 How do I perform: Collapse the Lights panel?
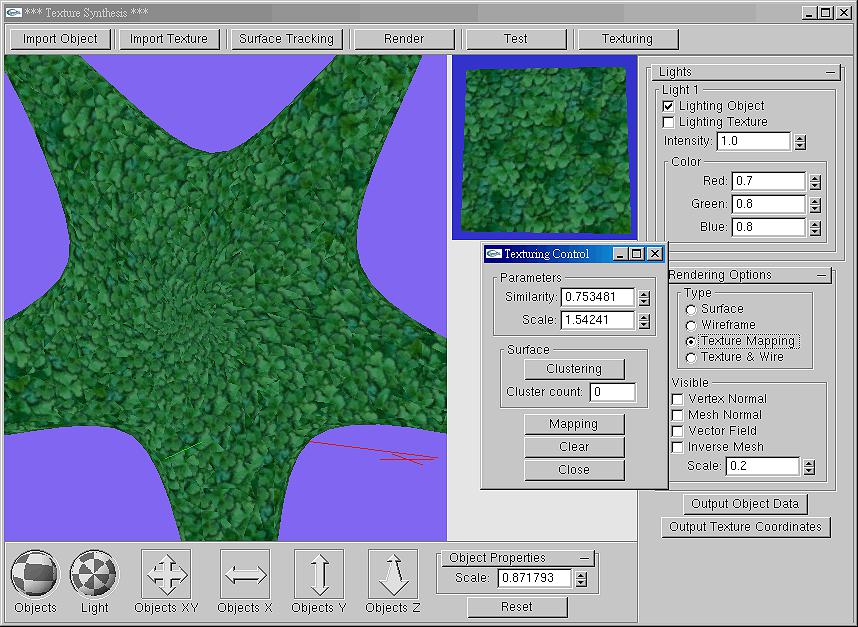click(x=830, y=72)
